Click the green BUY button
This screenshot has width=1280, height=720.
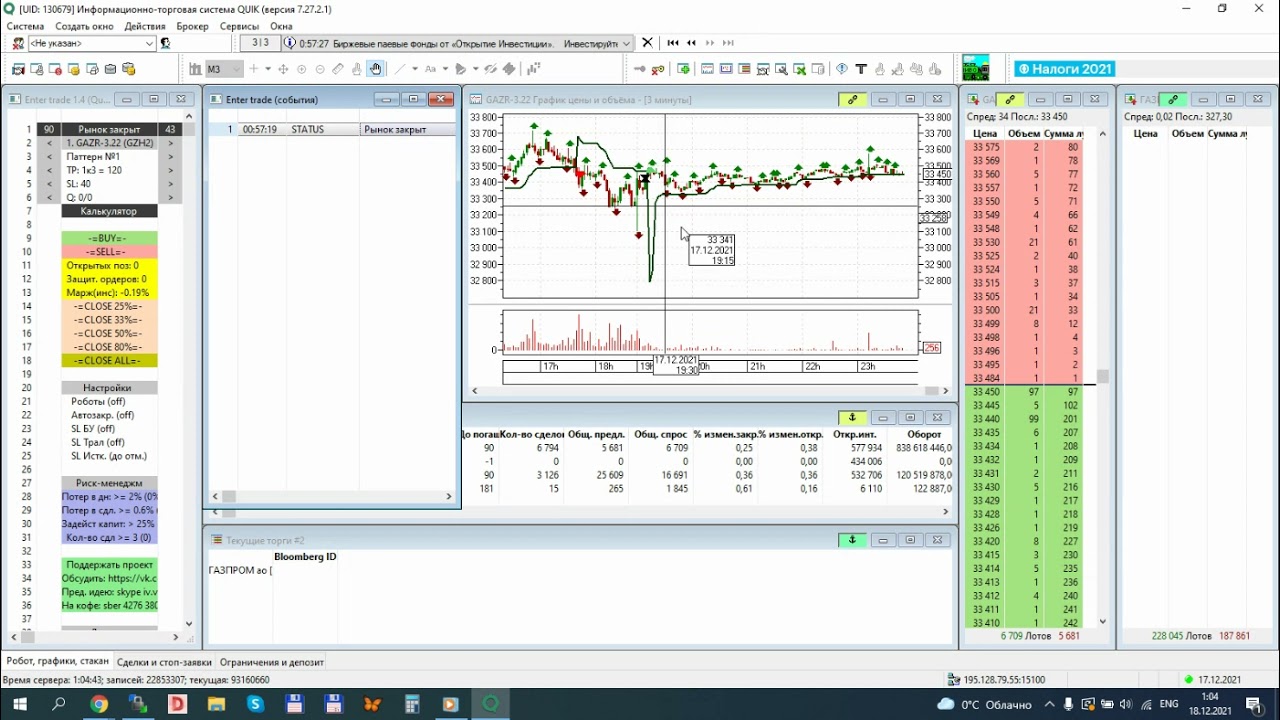click(109, 238)
